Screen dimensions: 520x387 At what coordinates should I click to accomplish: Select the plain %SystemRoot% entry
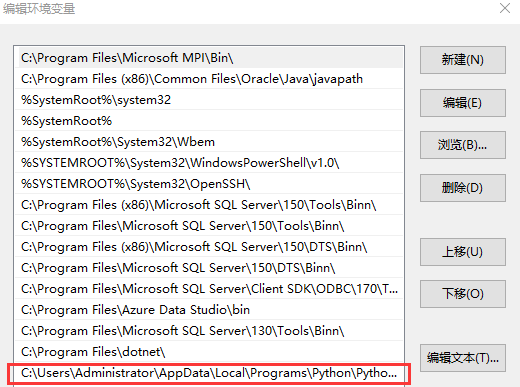tap(209, 121)
